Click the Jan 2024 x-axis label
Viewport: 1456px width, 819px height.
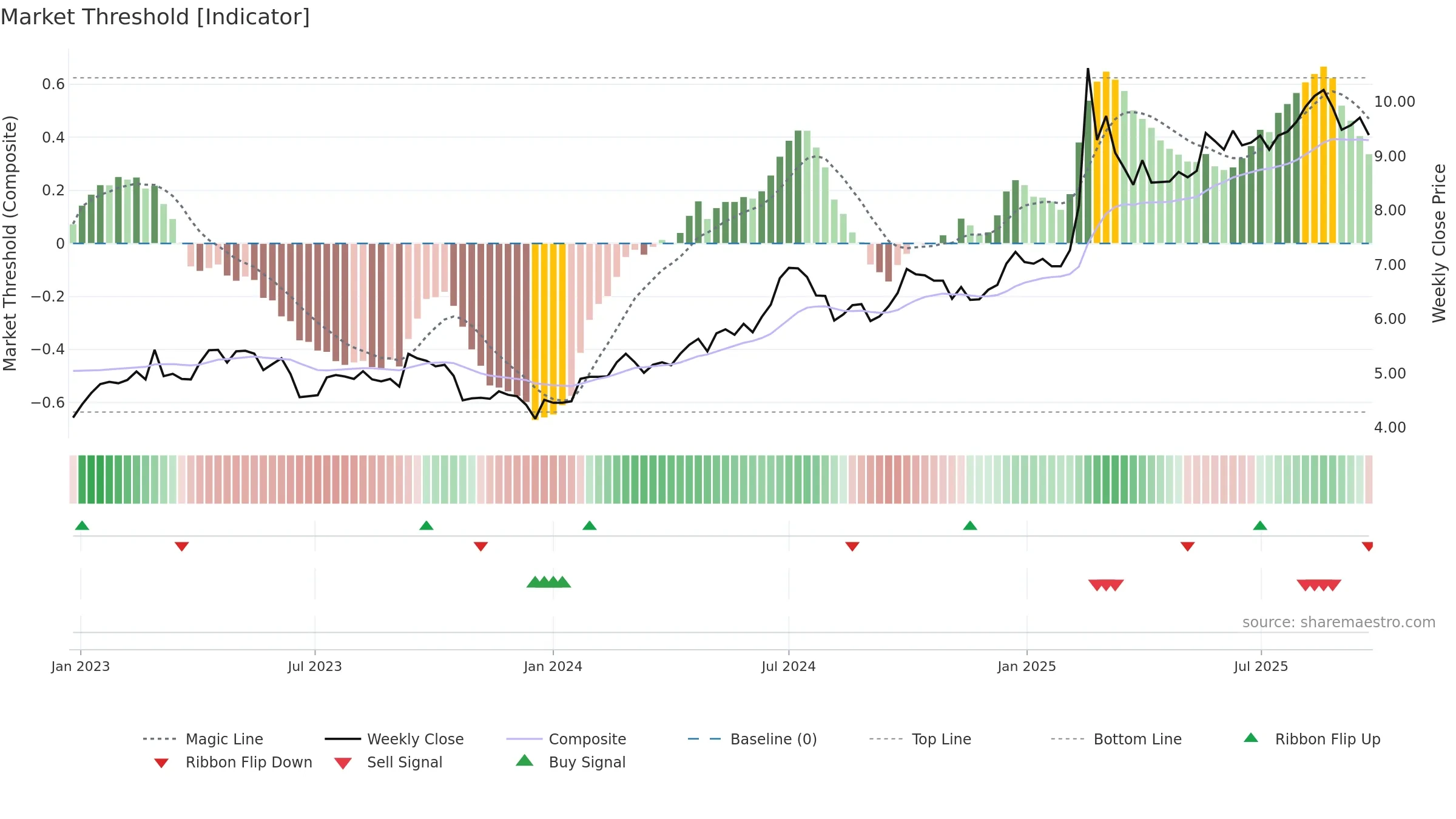(553, 667)
